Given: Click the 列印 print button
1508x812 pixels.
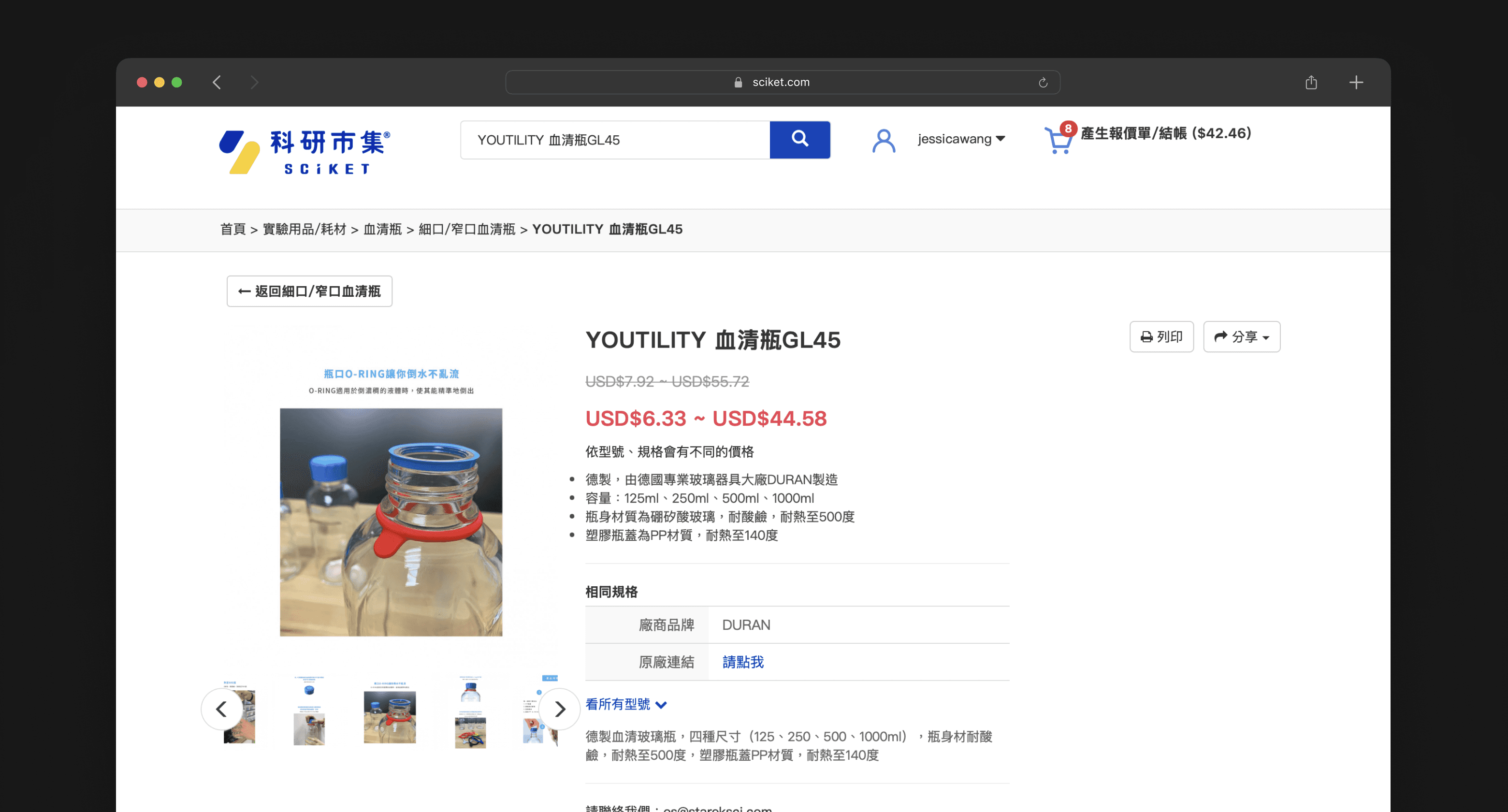Looking at the screenshot, I should tap(1161, 336).
